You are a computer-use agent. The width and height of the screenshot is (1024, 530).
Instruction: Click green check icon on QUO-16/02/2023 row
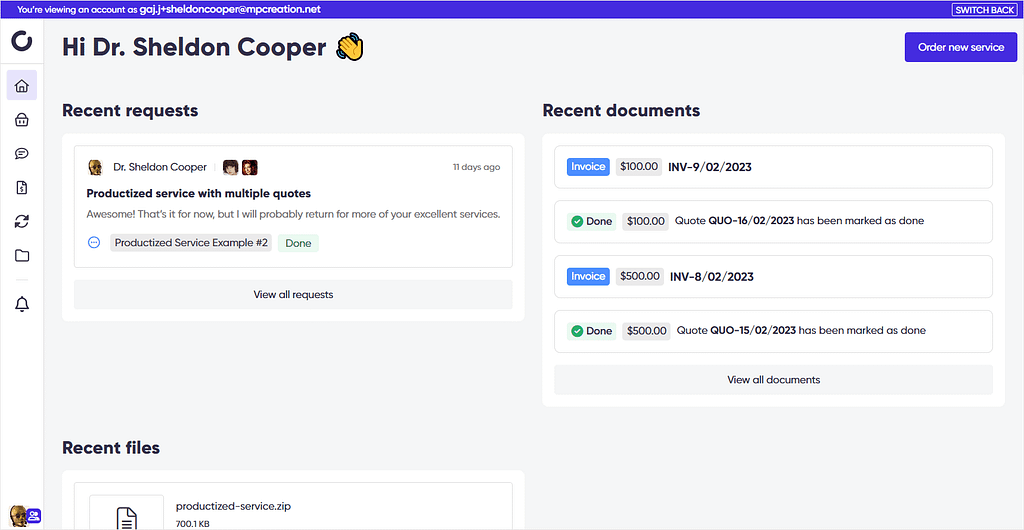577,221
